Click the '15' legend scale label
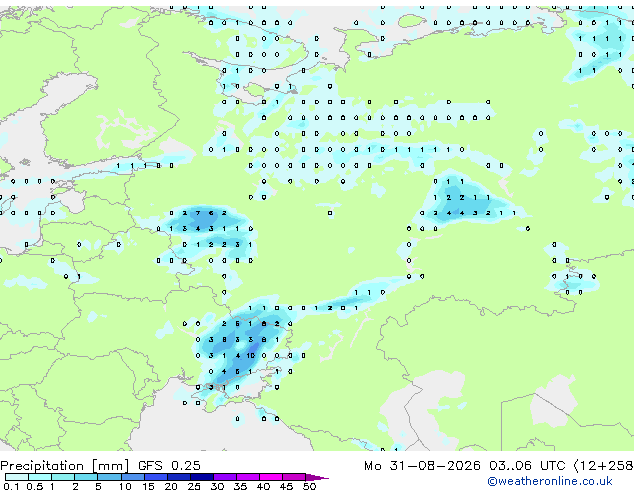634x490 pixels. (x=148, y=486)
